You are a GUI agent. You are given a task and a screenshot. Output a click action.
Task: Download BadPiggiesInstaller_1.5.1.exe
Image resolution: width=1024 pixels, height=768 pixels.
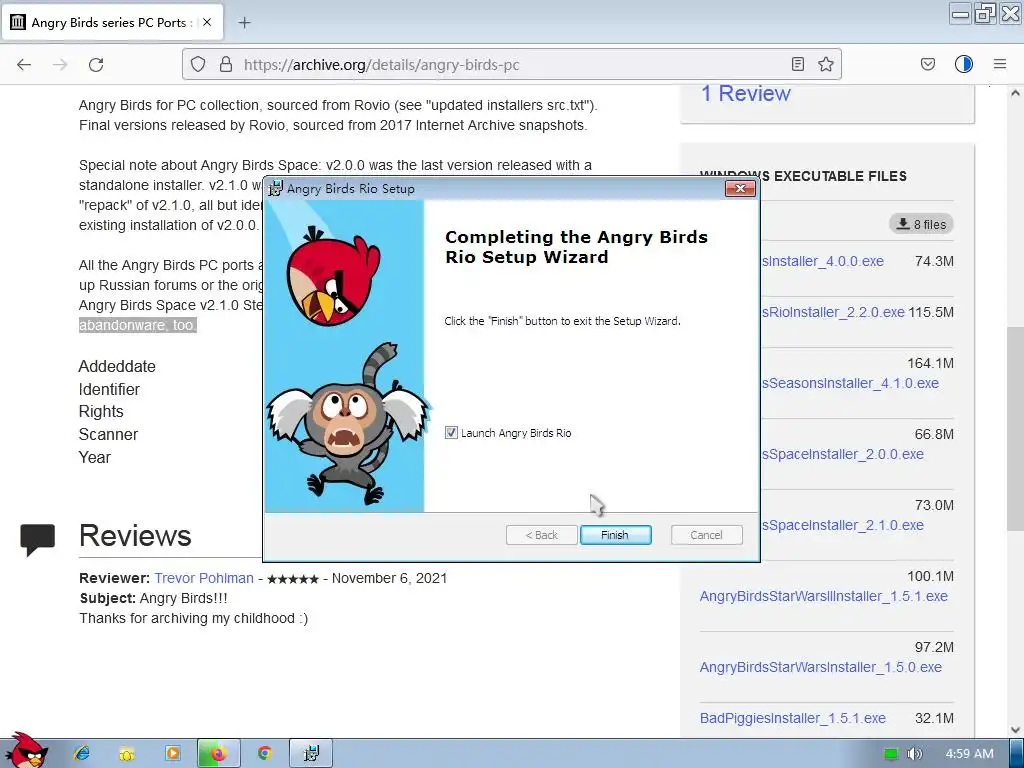[x=792, y=718]
